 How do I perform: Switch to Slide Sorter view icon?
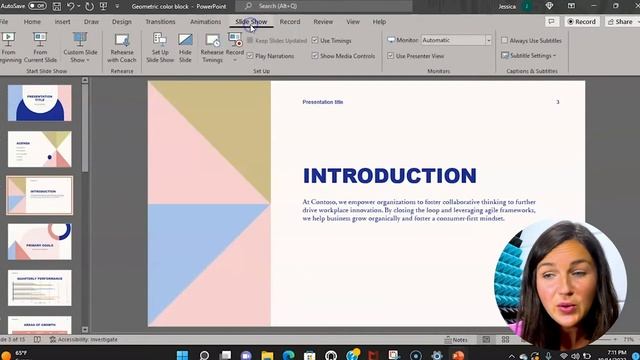pos(505,340)
